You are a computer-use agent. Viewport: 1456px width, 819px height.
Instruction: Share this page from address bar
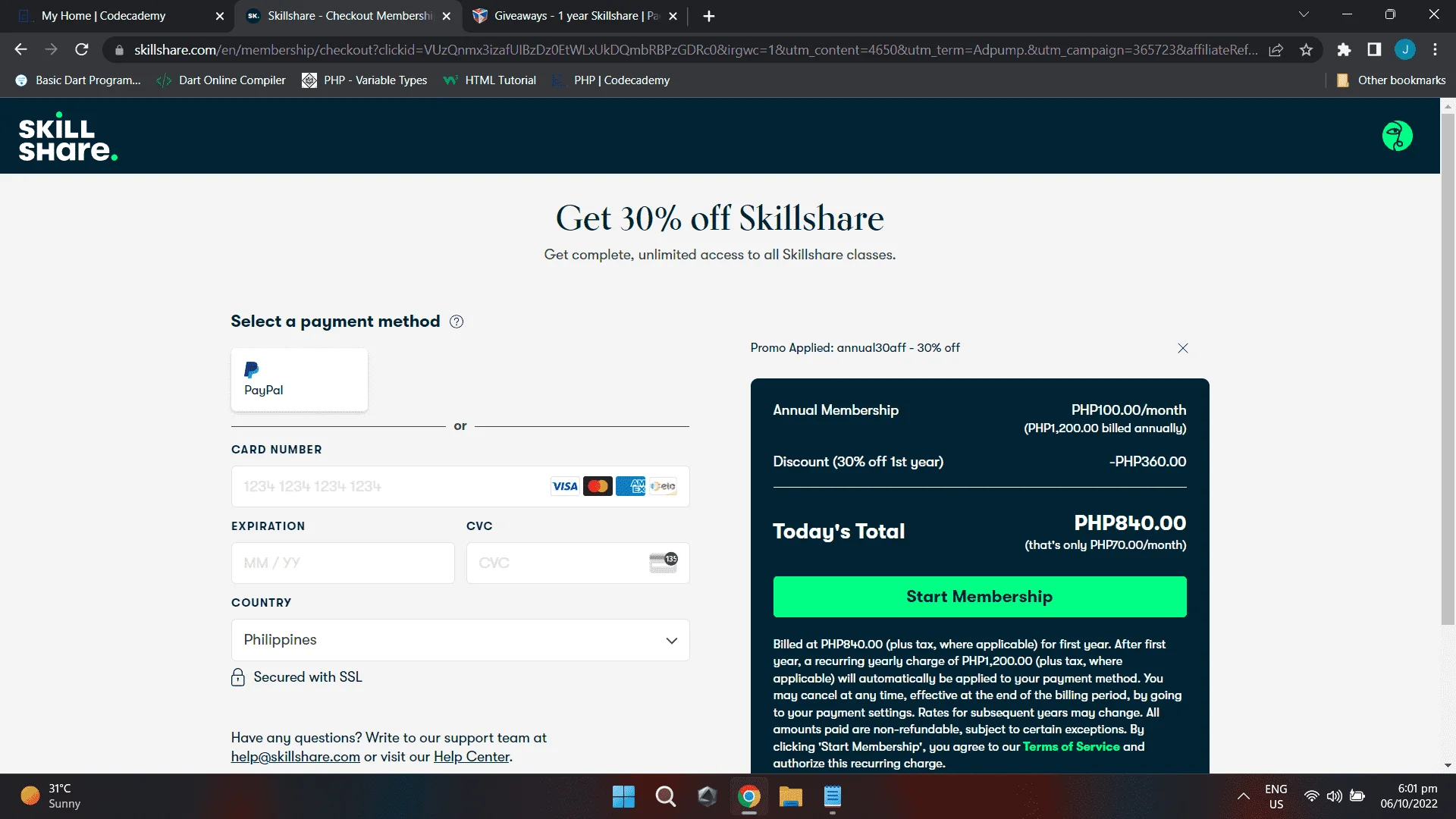point(1276,50)
